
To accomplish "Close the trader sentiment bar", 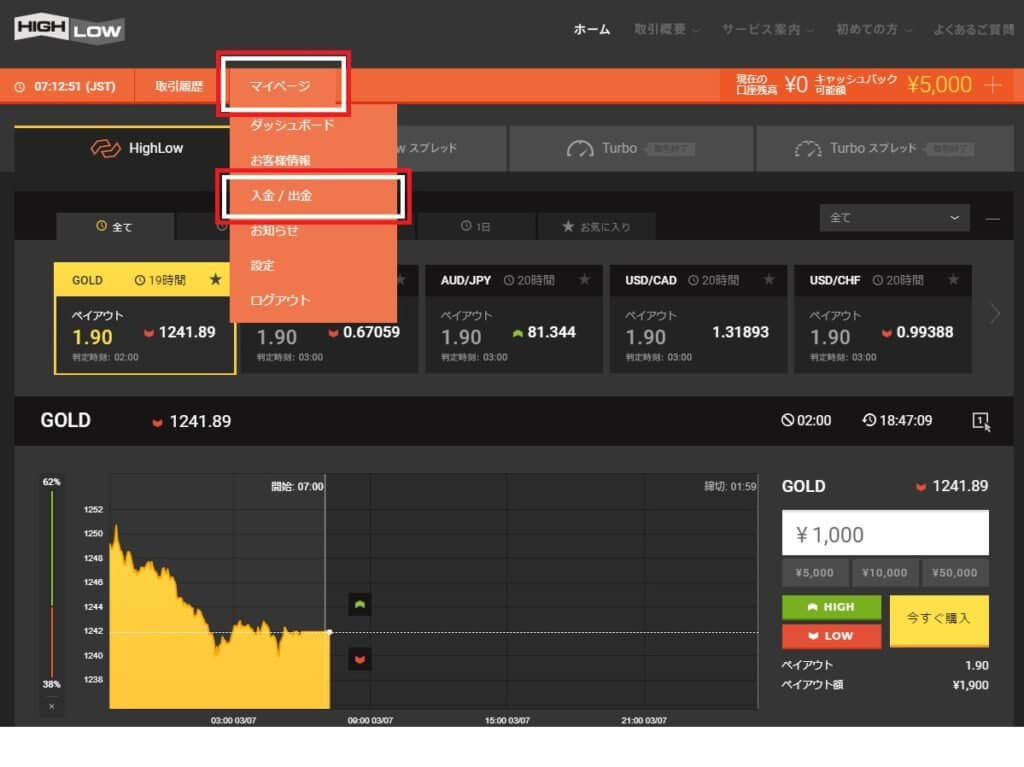I will pos(52,706).
